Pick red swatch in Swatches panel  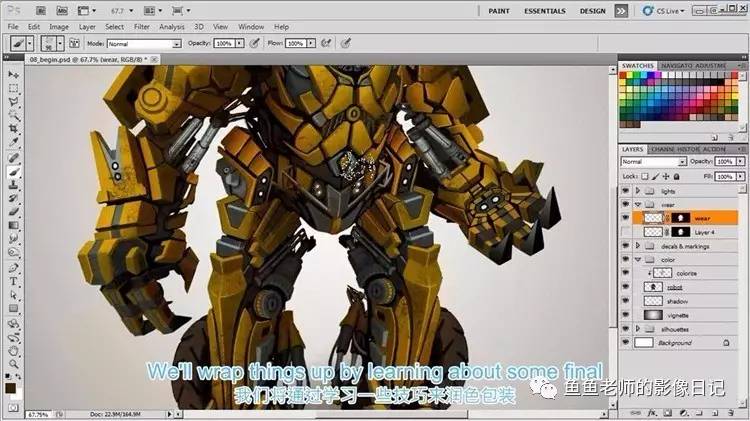pyautogui.click(x=623, y=75)
